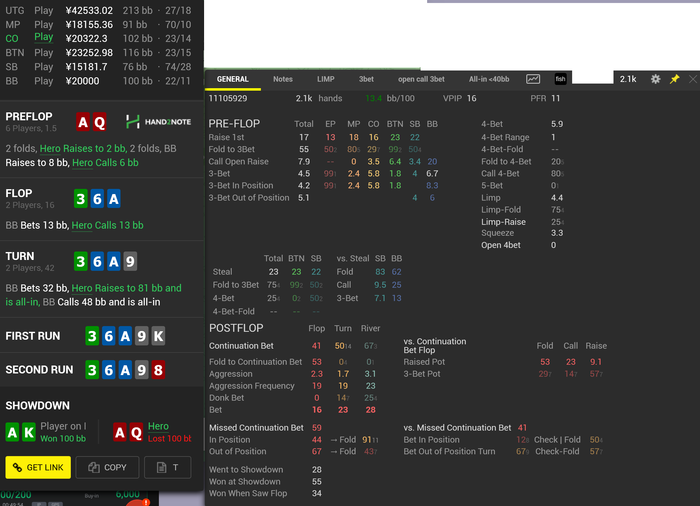Click the VPIP value 16

tap(471, 98)
